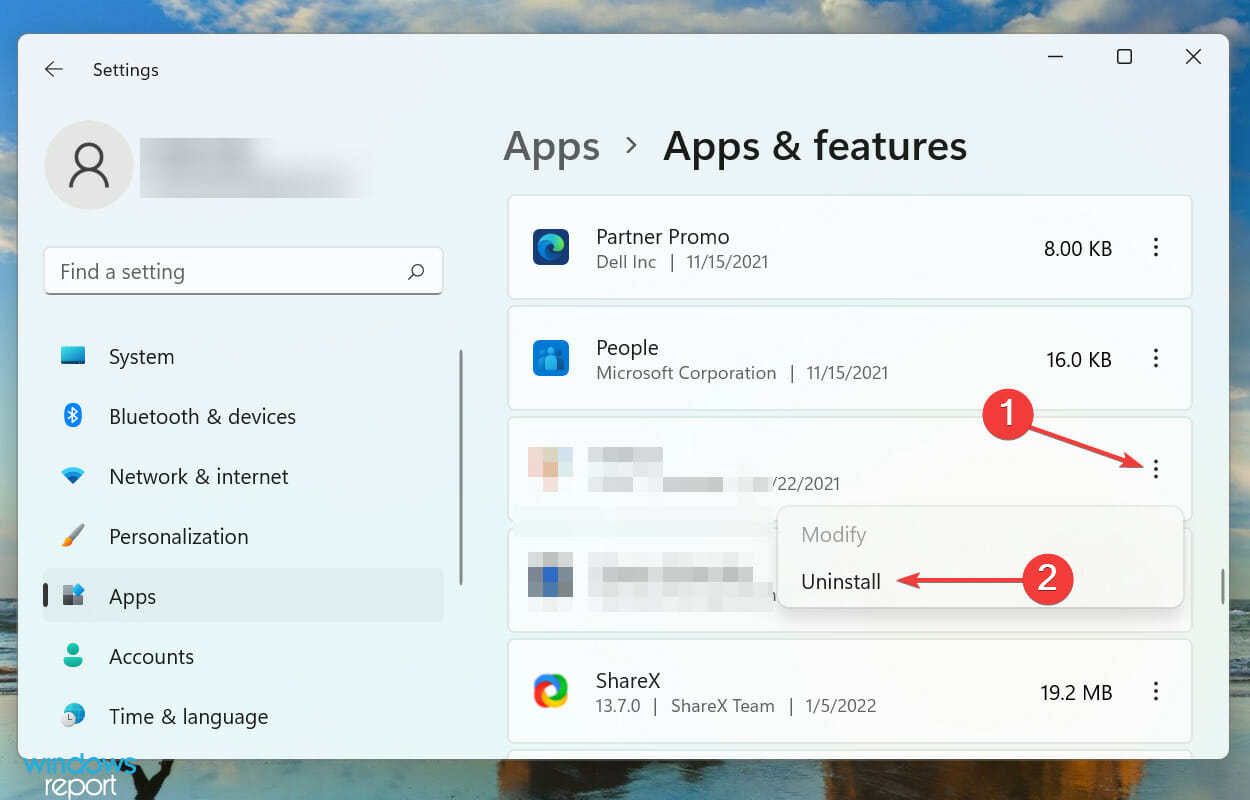Select the Apps category in sidebar
This screenshot has width=1250, height=800.
[243, 596]
